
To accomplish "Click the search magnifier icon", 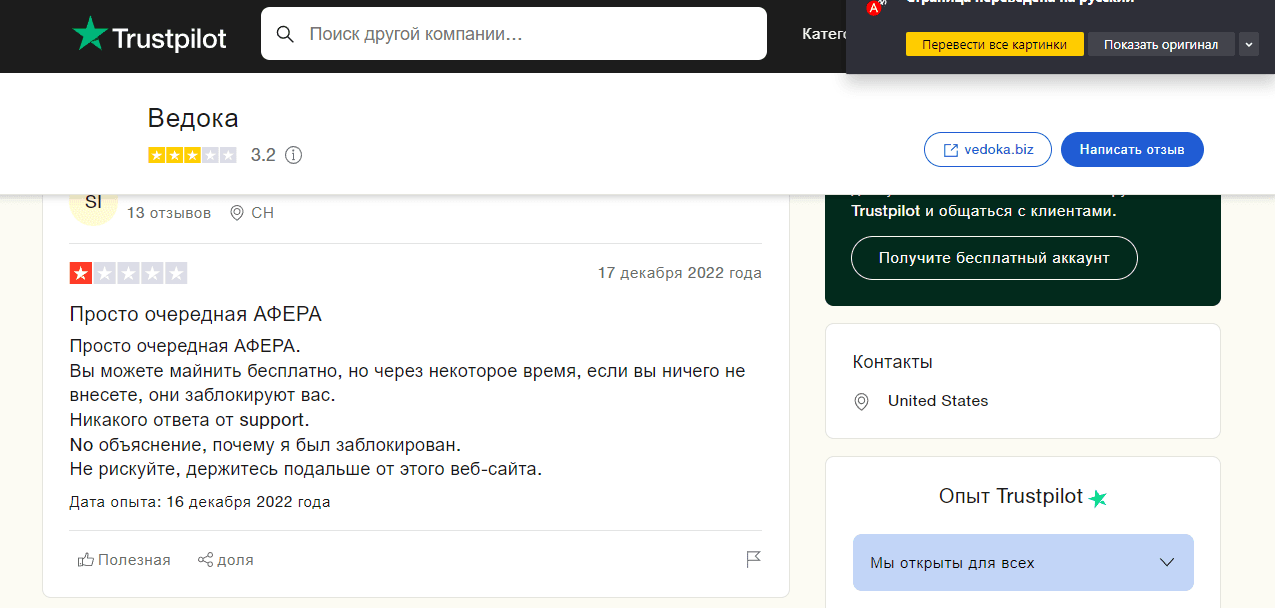I will (x=285, y=34).
